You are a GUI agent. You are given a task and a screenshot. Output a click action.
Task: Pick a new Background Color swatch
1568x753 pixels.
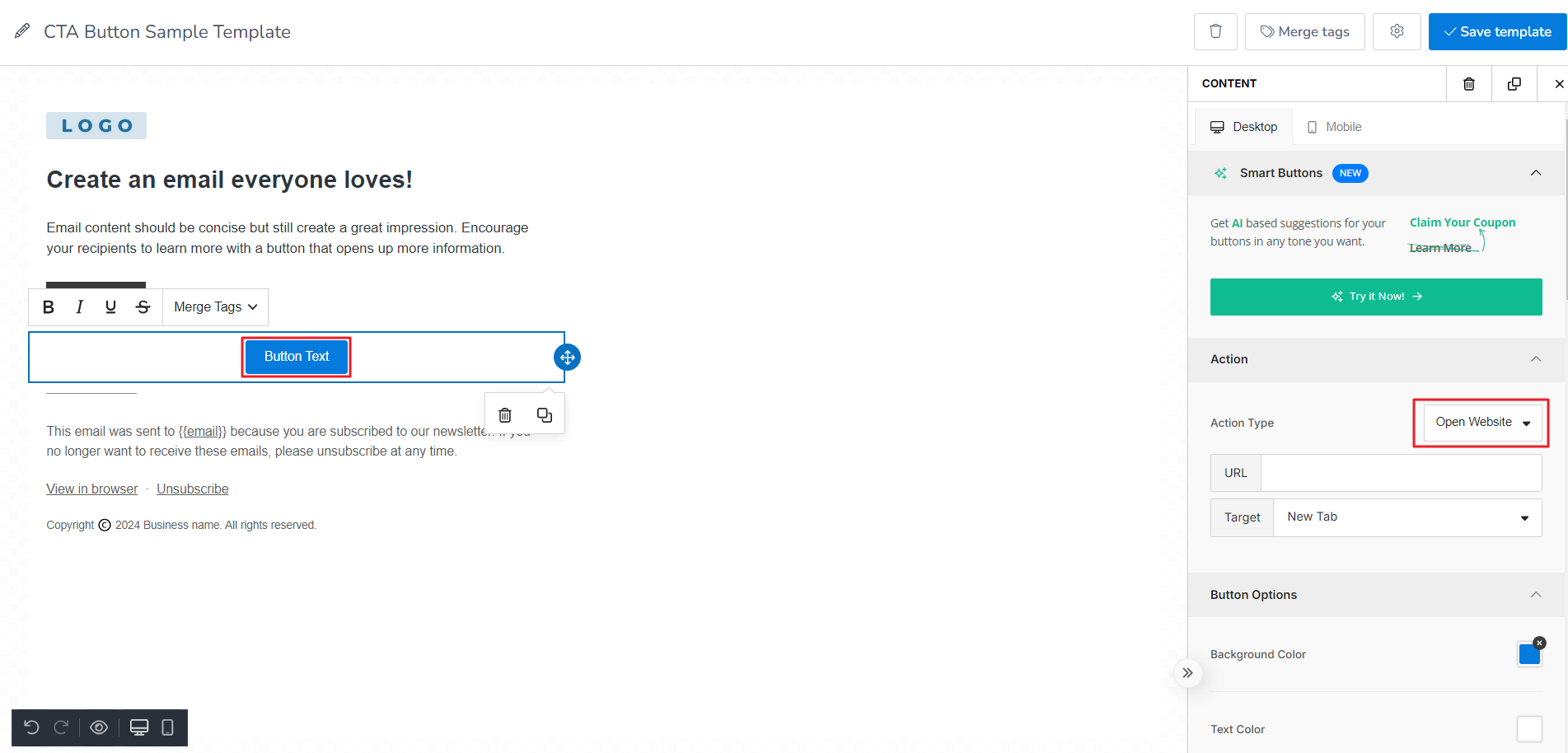(1529, 653)
